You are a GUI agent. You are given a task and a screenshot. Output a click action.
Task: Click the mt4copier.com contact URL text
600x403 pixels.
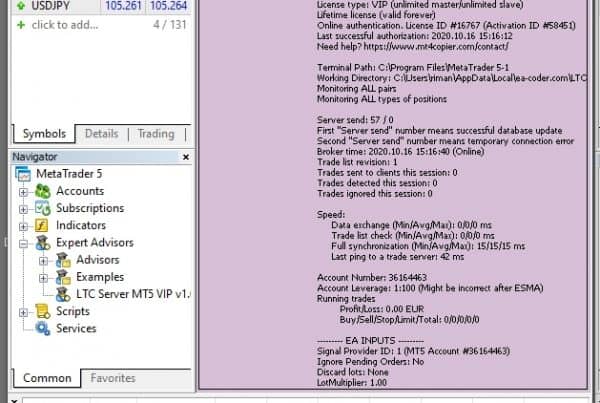coord(436,46)
